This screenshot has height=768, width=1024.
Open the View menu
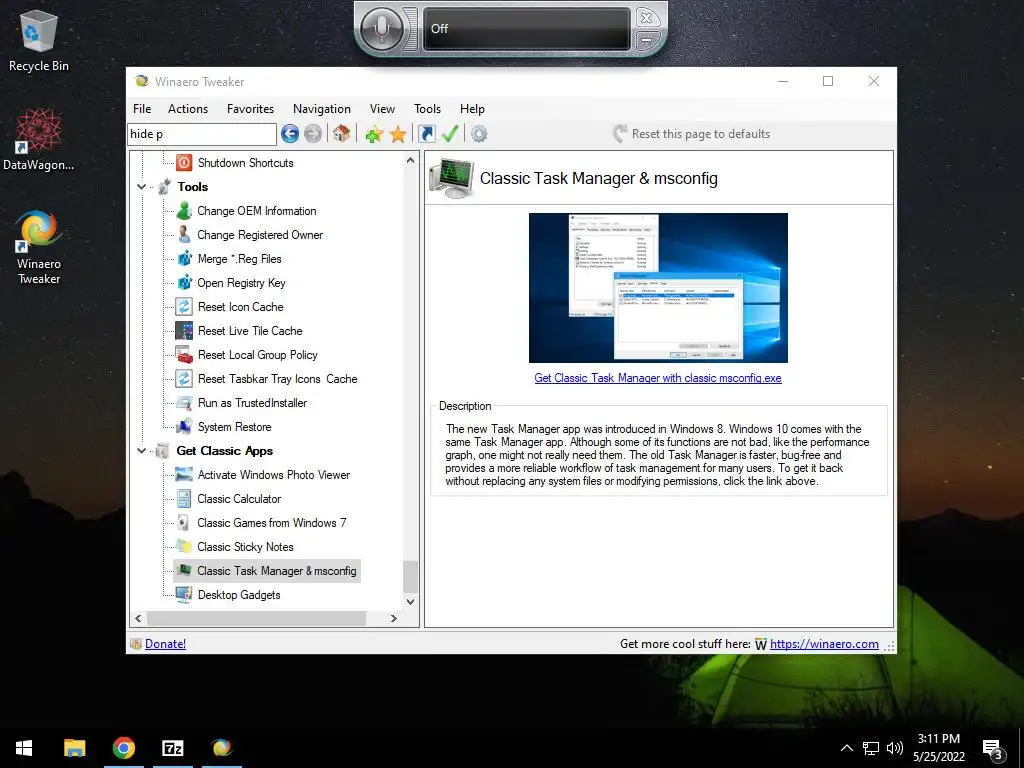coord(382,109)
